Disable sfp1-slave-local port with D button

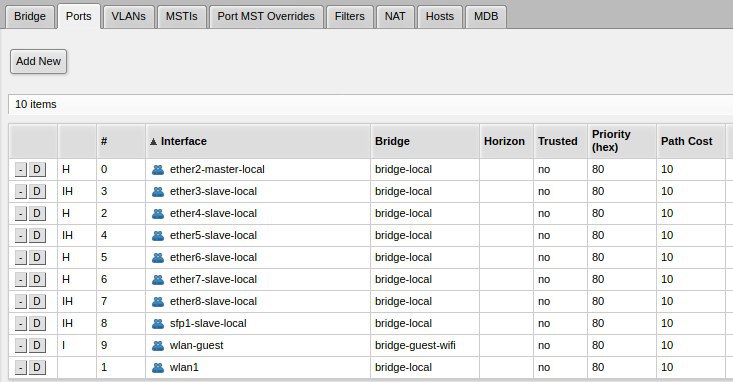pos(37,324)
